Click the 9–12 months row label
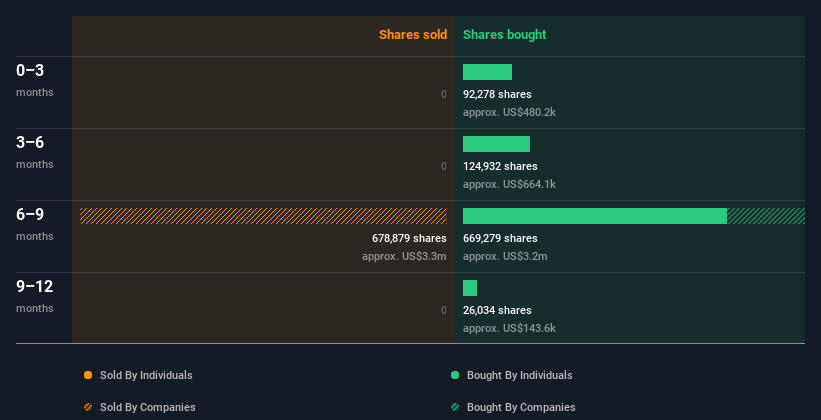The image size is (821, 420). point(35,296)
